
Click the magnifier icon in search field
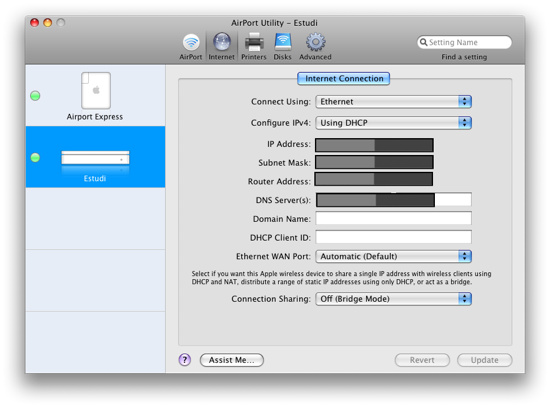point(424,42)
